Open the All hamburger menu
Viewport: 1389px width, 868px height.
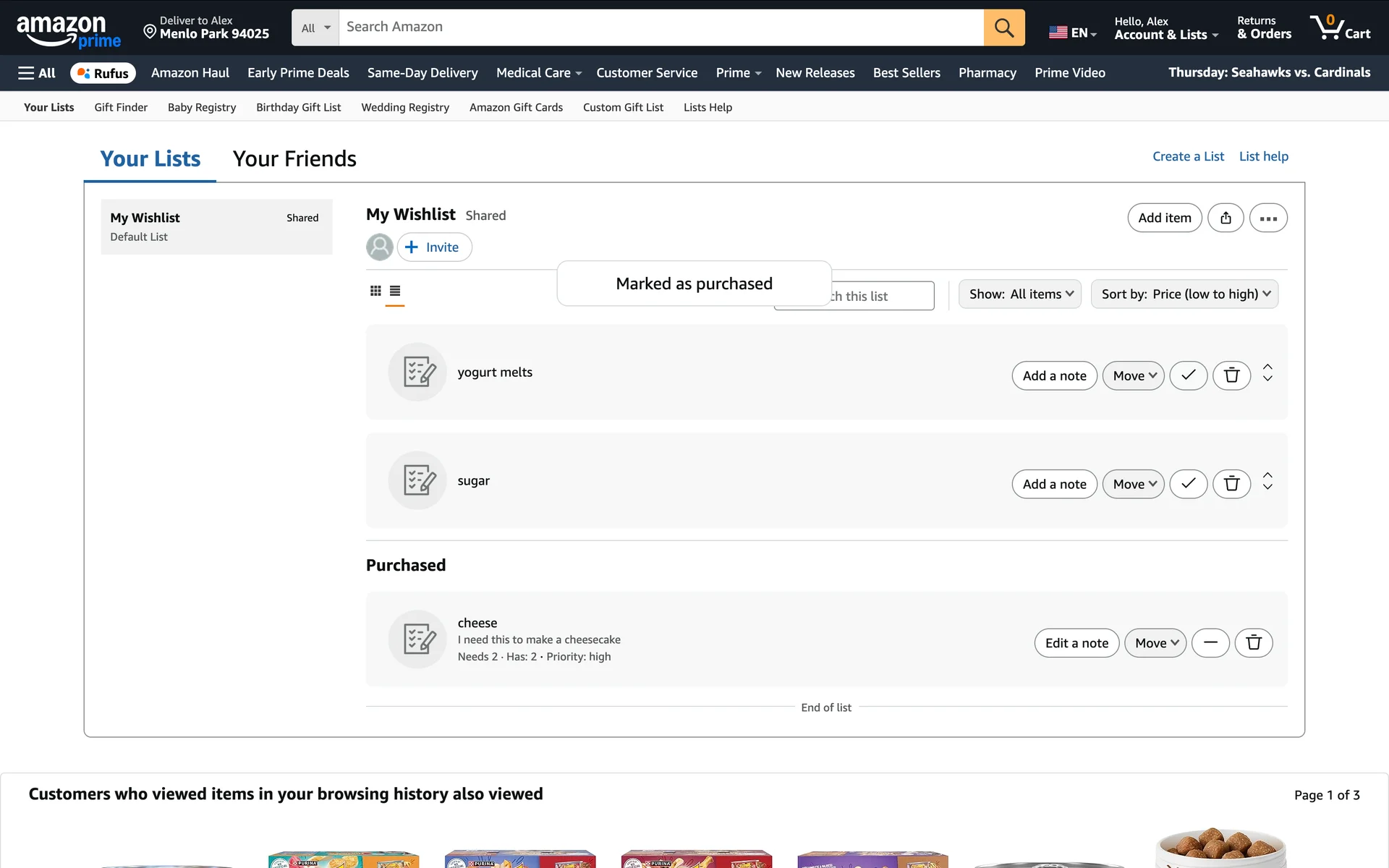(x=37, y=73)
